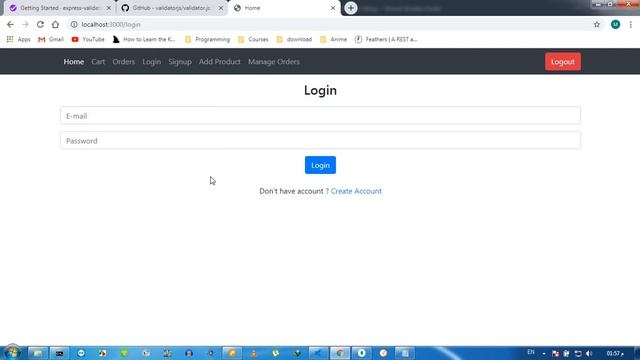
Task: Open the Login nav link
Action: [x=151, y=62]
